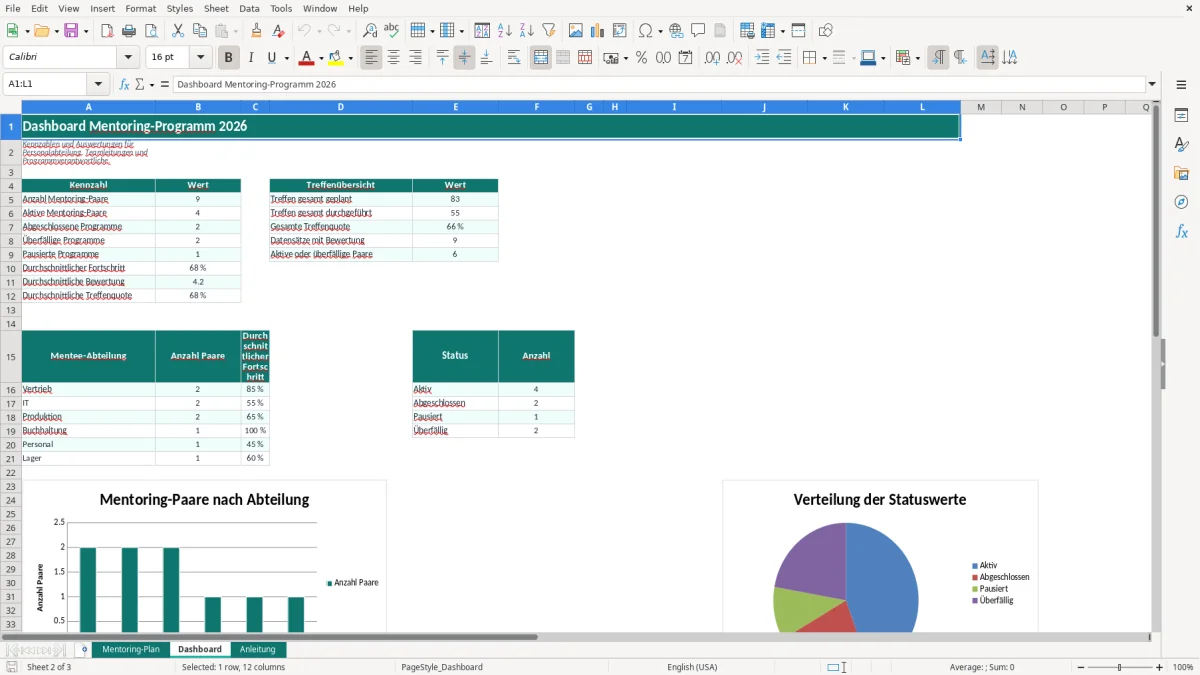Save the spreadsheet with the floppy icon
Viewport: 1200px width, 675px height.
(x=70, y=31)
